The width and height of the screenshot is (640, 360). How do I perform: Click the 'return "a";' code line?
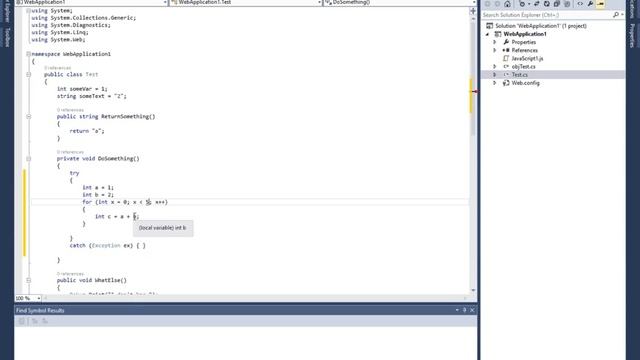[x=87, y=131]
